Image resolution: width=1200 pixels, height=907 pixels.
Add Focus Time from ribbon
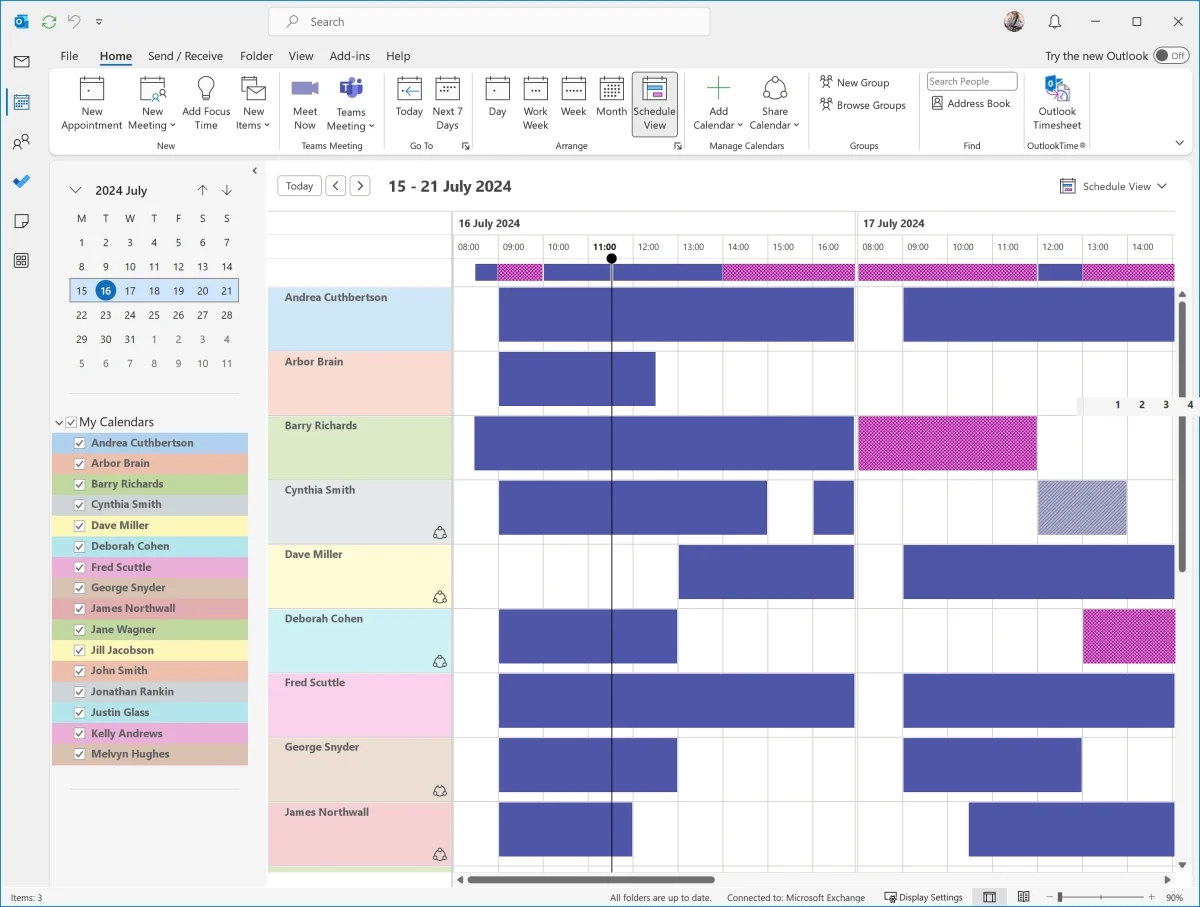(206, 103)
